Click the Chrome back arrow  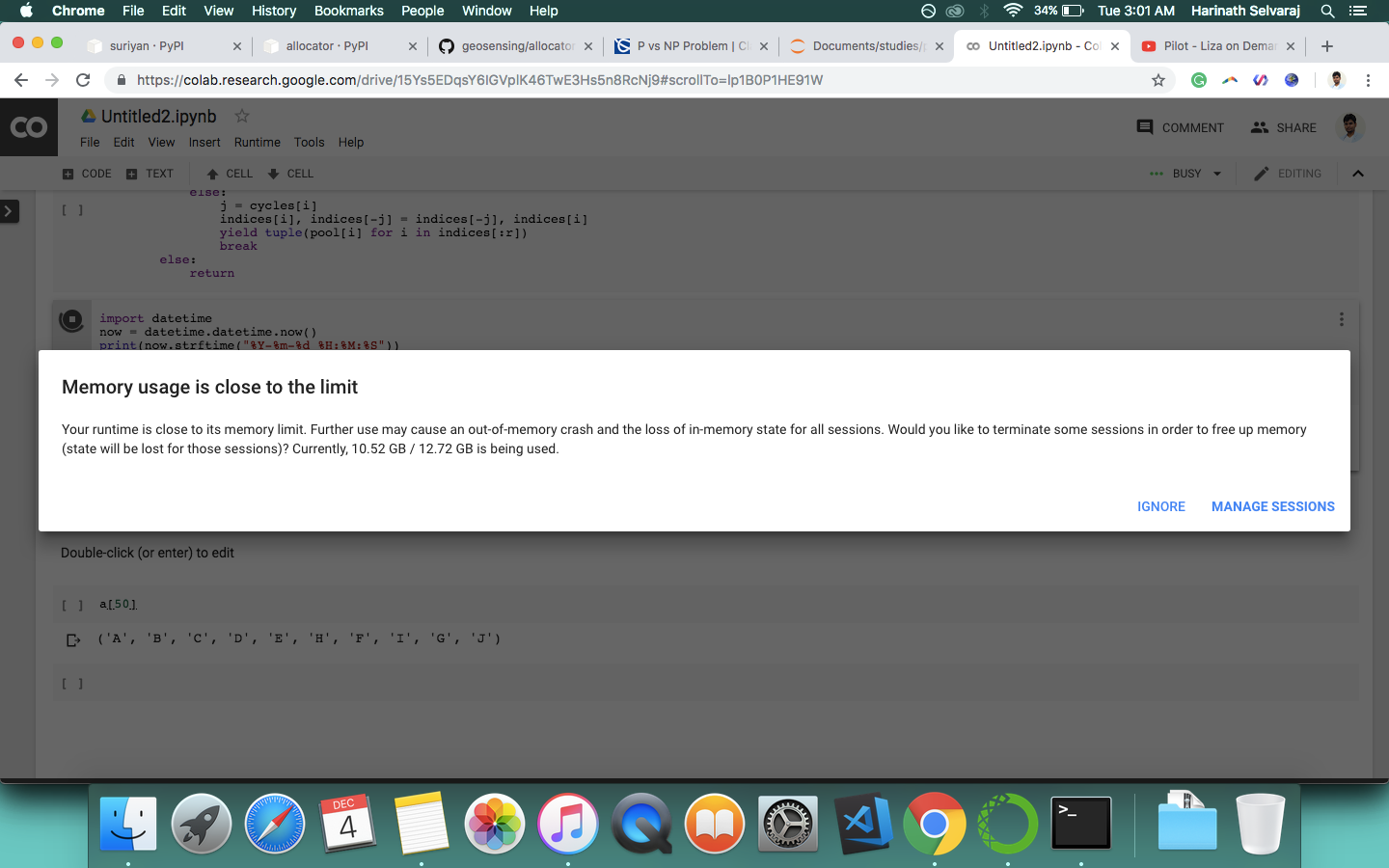pos(21,80)
